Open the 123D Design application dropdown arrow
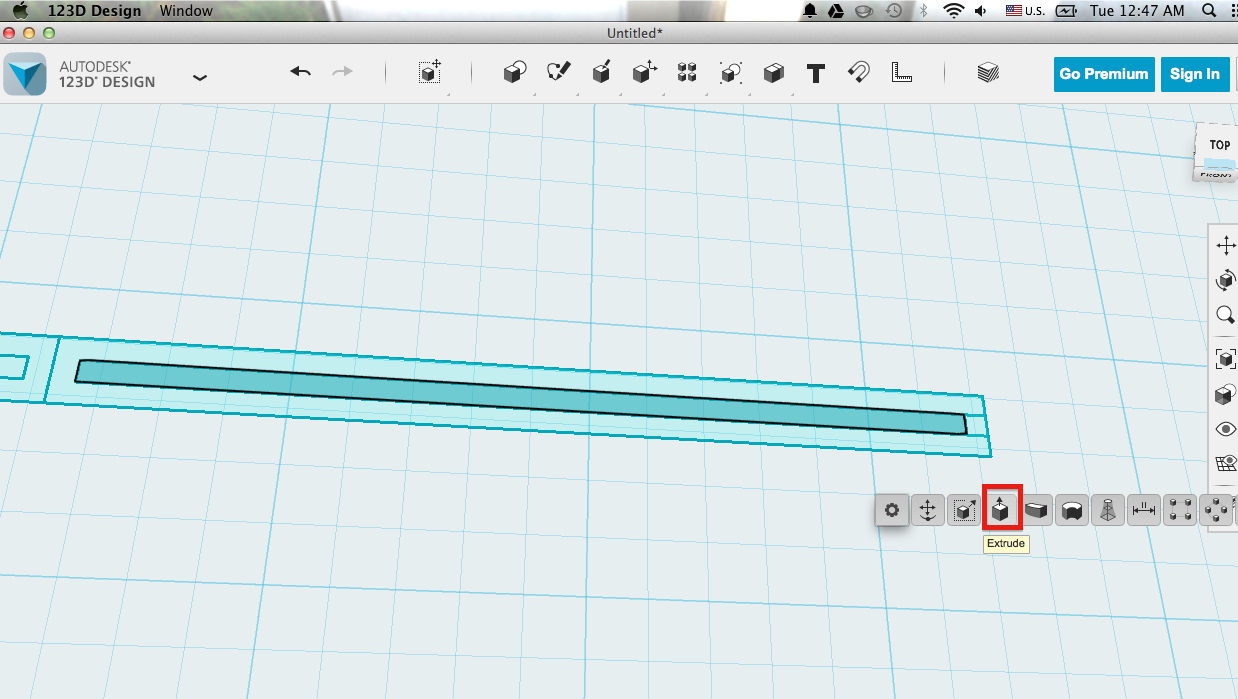 pos(200,77)
